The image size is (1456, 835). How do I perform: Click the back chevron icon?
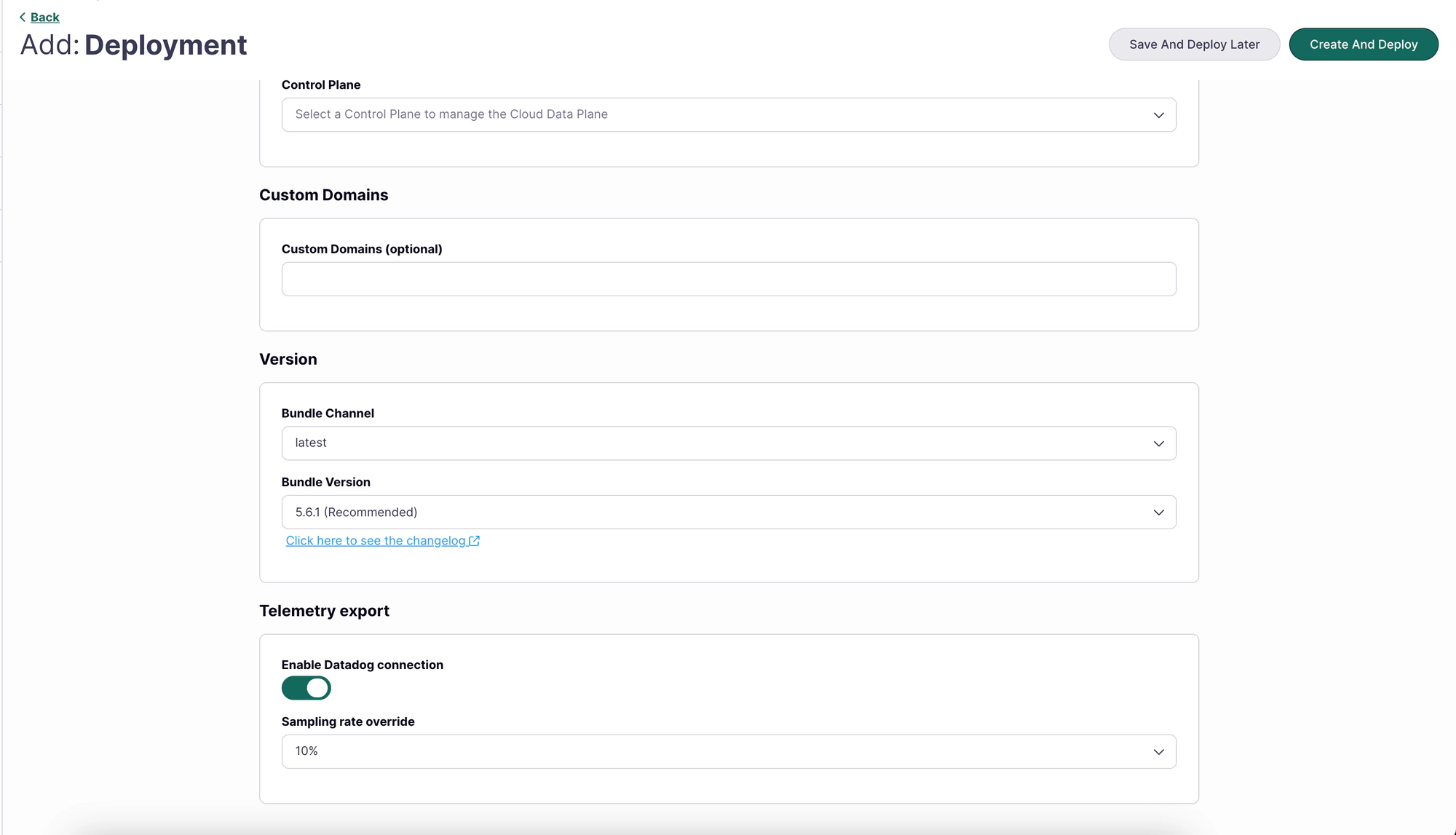tap(23, 17)
